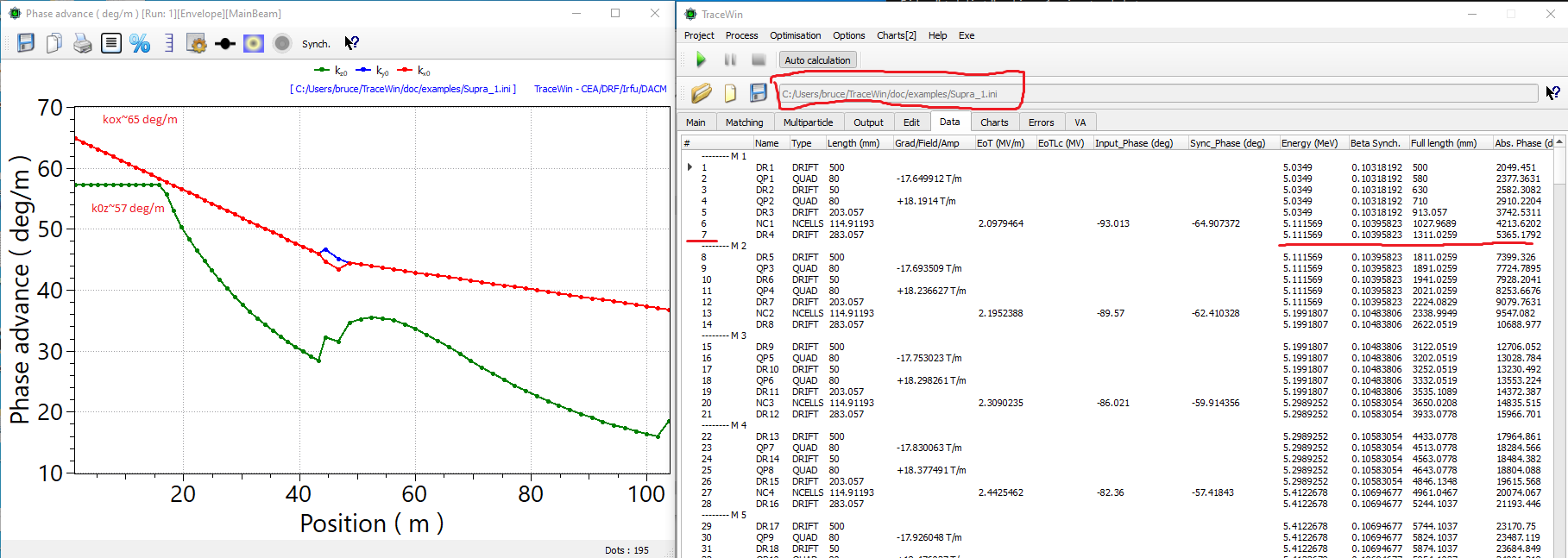Screen dimensions: 1568x558
Task: Print the phase advance chart
Action: click(x=82, y=43)
